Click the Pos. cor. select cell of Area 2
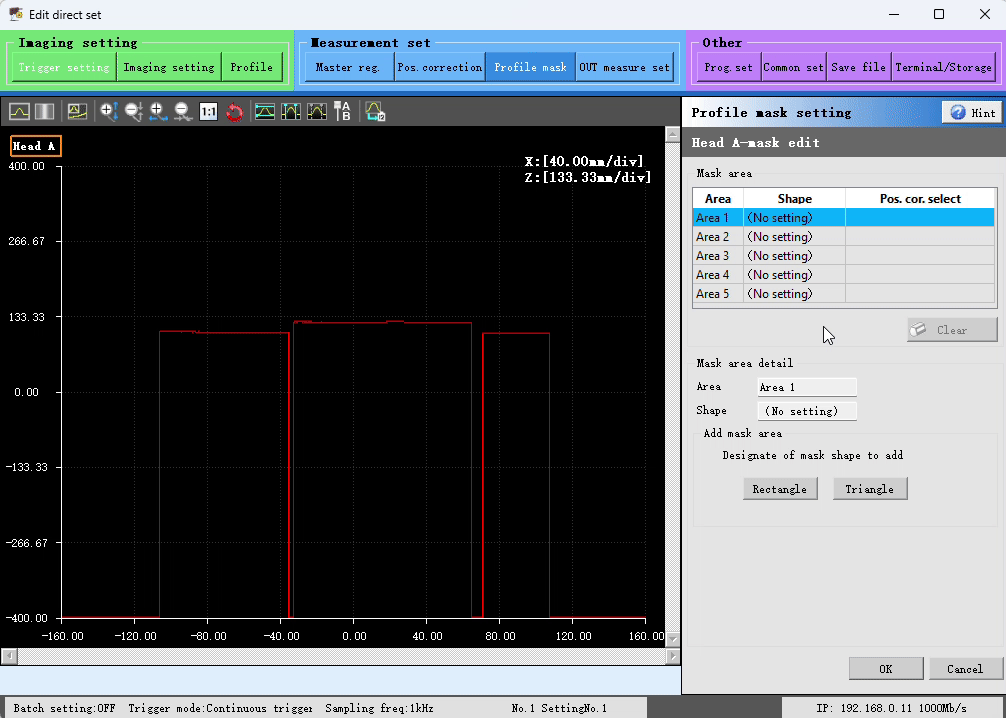 pyautogui.click(x=920, y=237)
